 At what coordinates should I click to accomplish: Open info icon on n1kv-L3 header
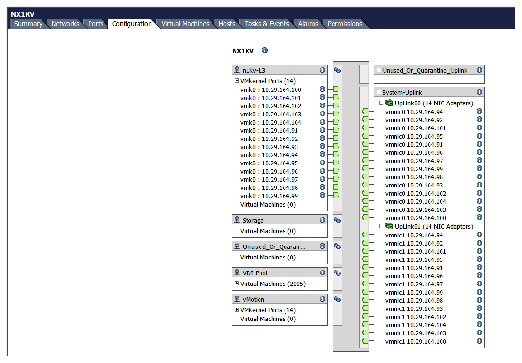(x=322, y=70)
